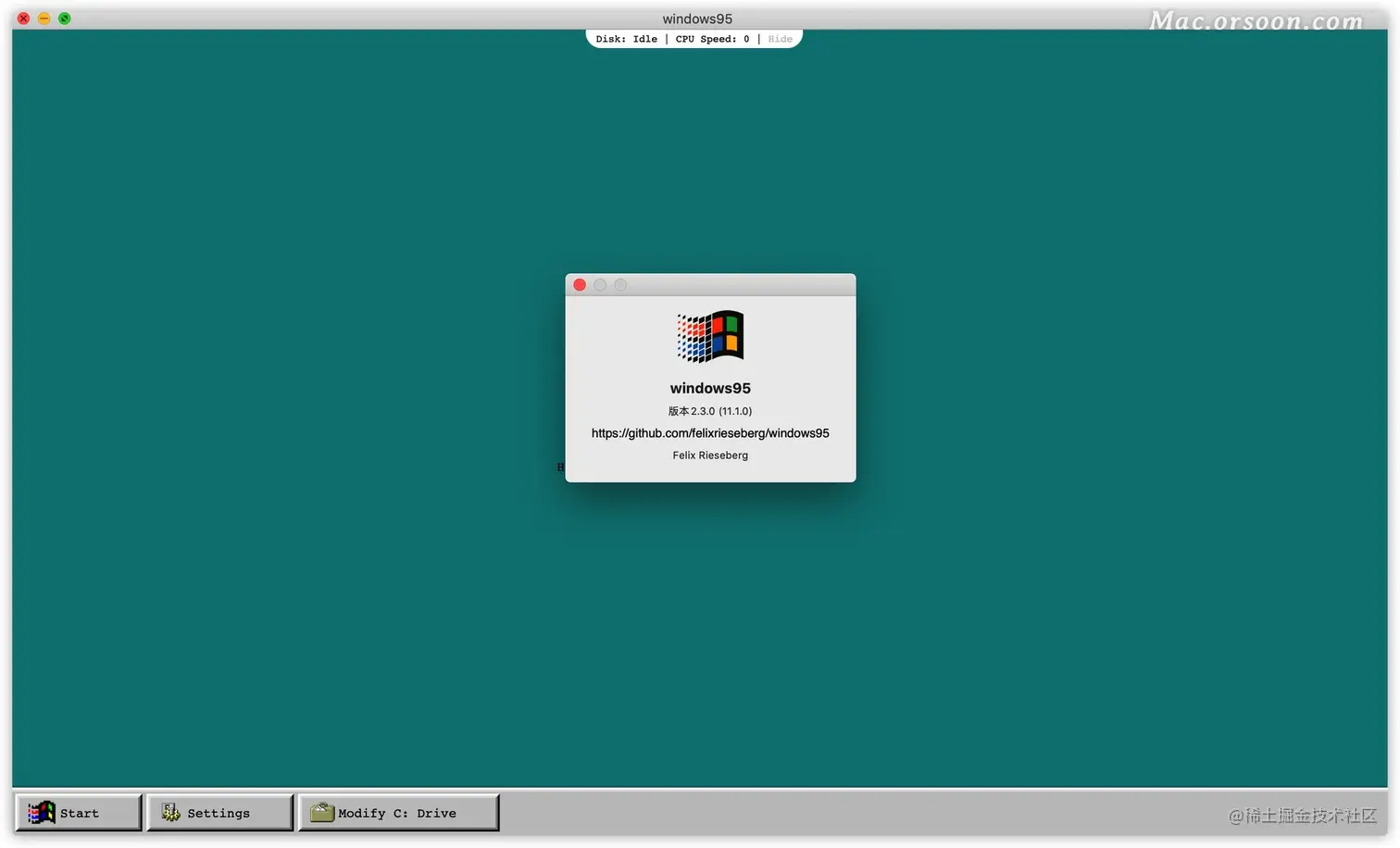Click the Hide link in status pill

[x=780, y=39]
